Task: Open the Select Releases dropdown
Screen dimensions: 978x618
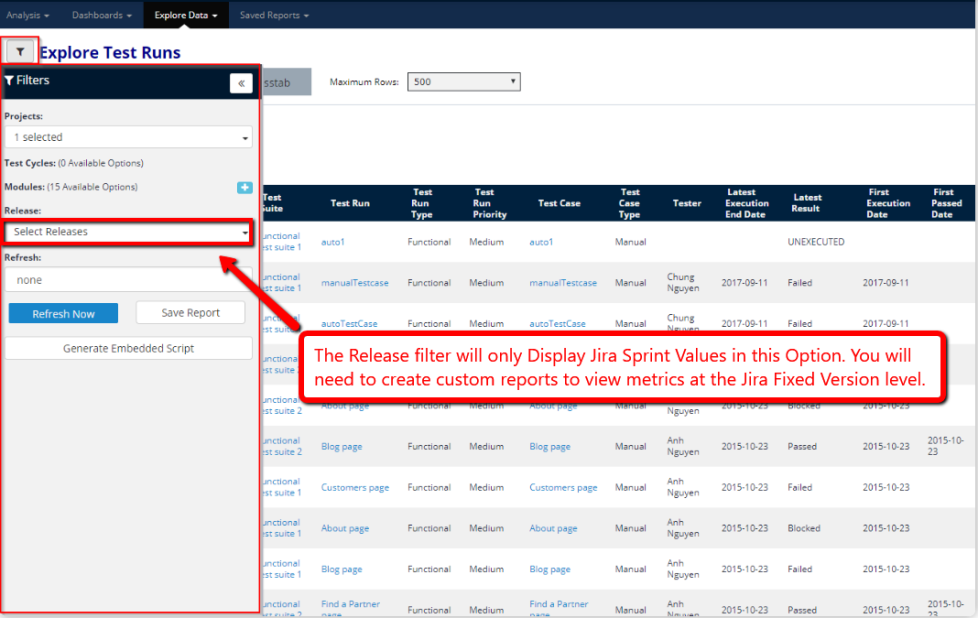Action: pyautogui.click(x=128, y=231)
